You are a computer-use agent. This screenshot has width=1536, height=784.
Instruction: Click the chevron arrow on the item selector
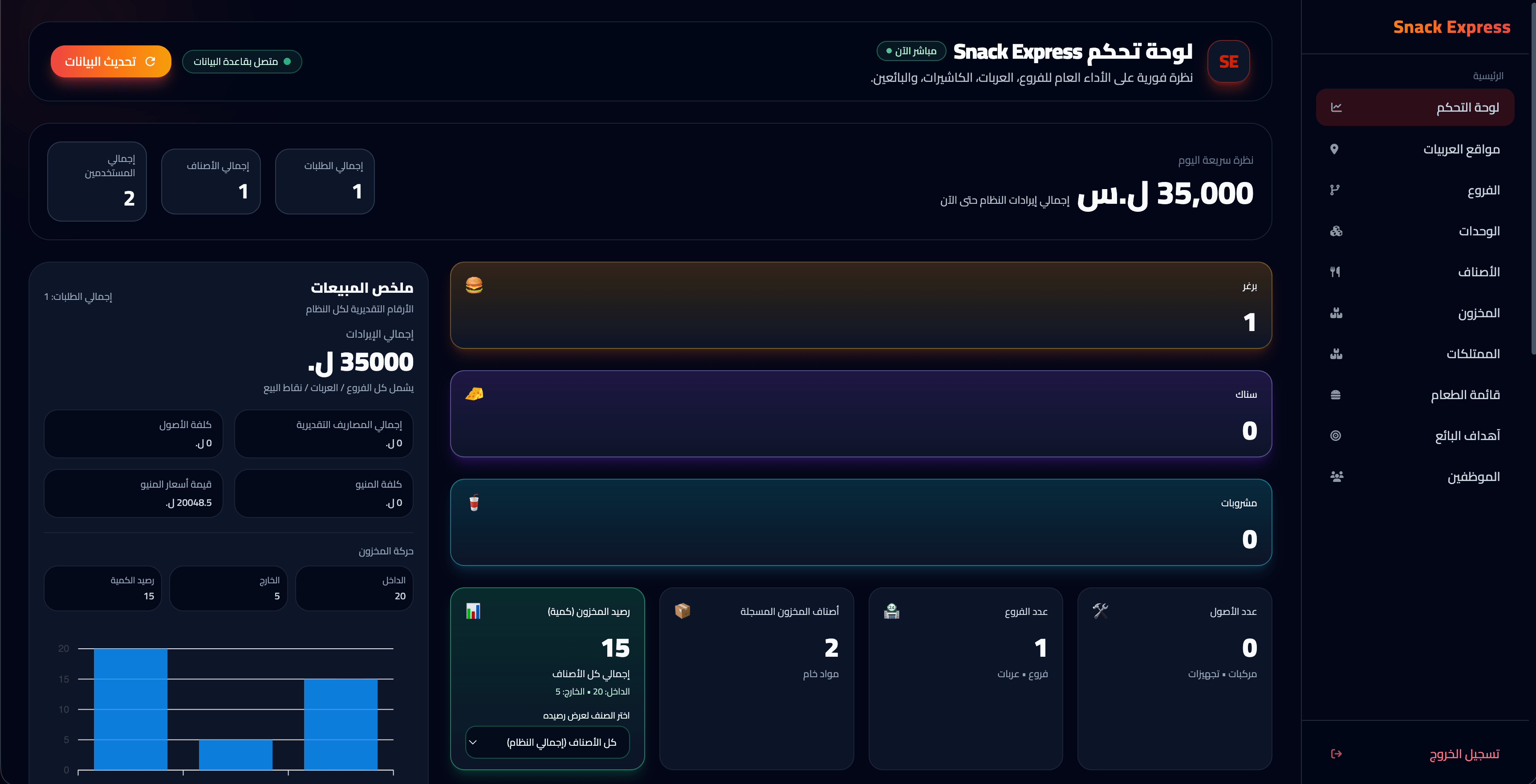(473, 742)
